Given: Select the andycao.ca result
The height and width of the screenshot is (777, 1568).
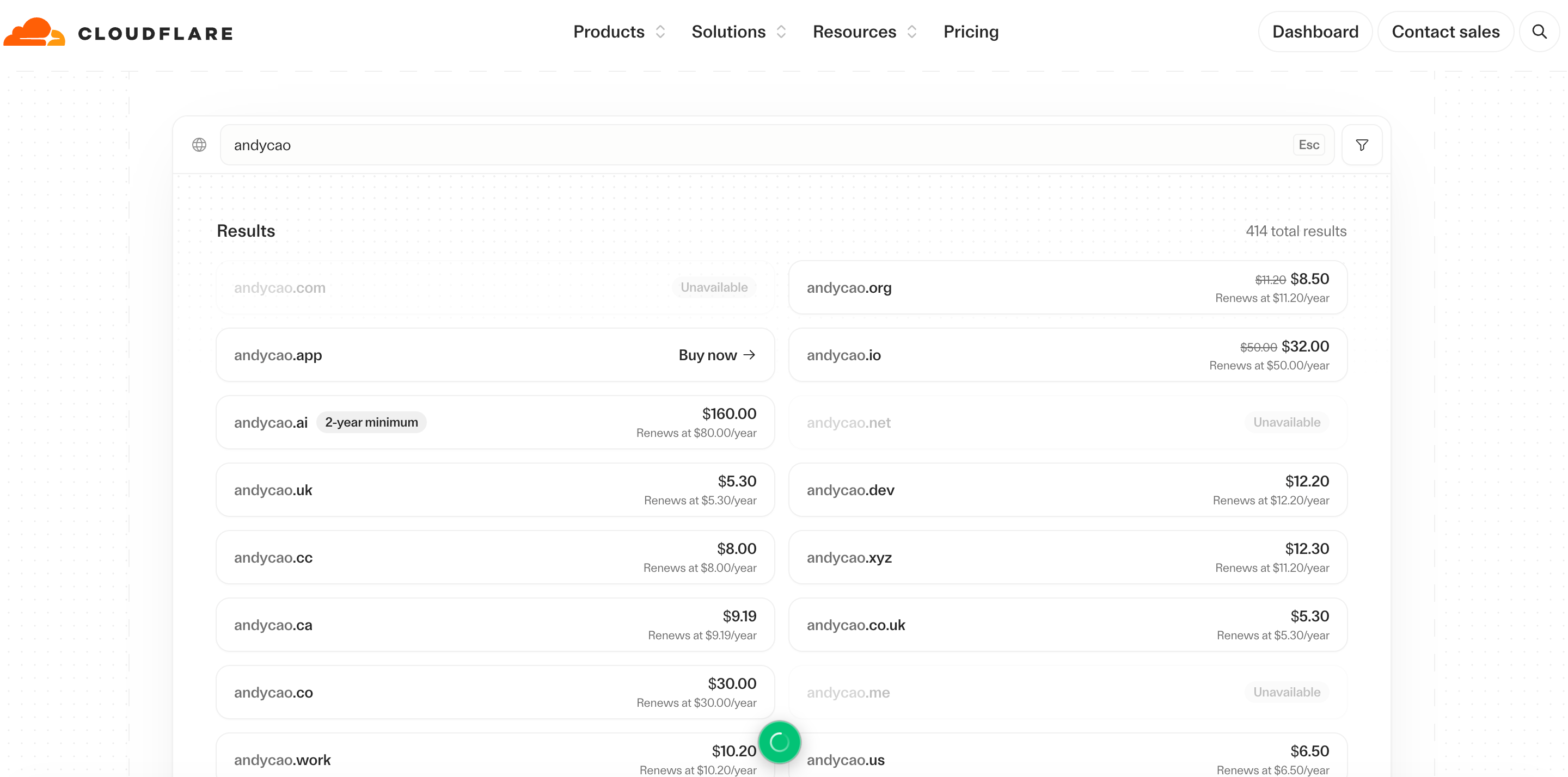Looking at the screenshot, I should 495,625.
